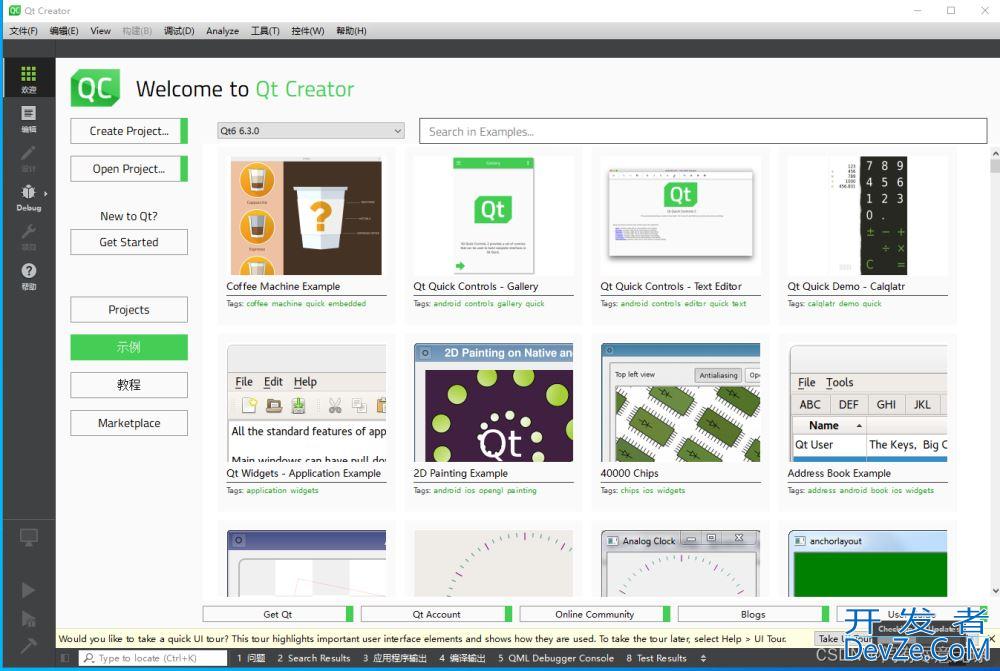Open the 调试(D) menu
This screenshot has height=671, width=1000.
179,31
